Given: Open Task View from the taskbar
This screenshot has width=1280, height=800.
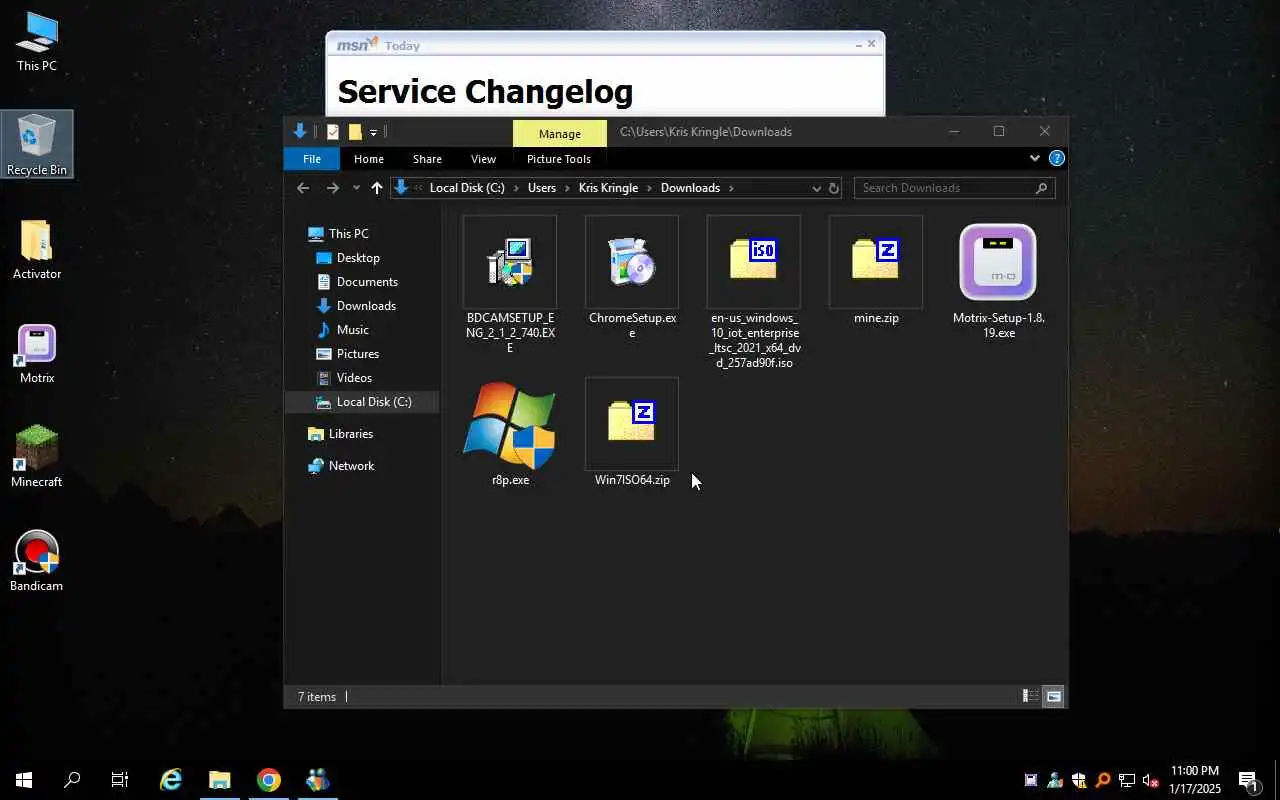Looking at the screenshot, I should pos(120,780).
